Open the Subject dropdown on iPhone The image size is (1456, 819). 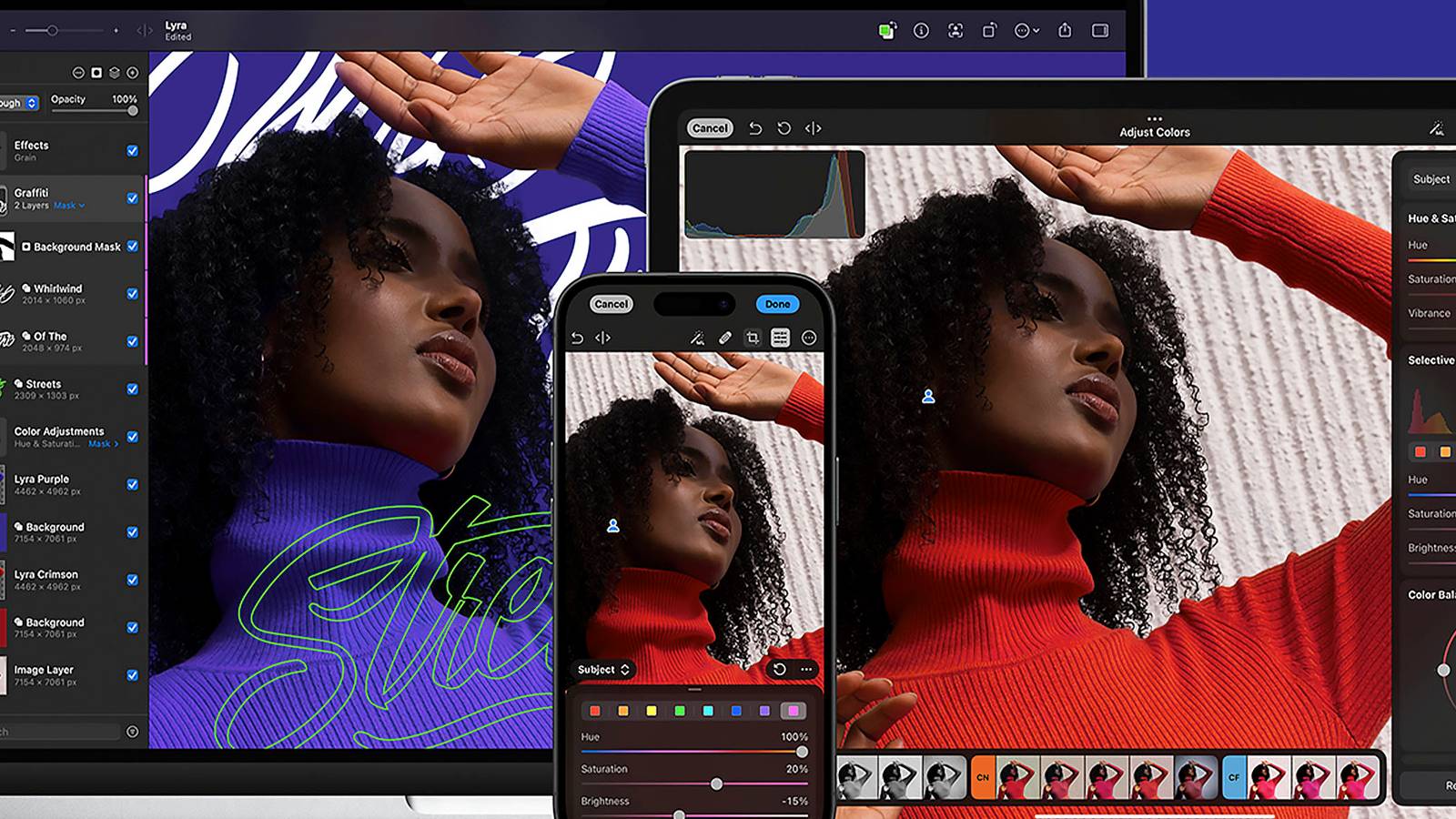[603, 670]
